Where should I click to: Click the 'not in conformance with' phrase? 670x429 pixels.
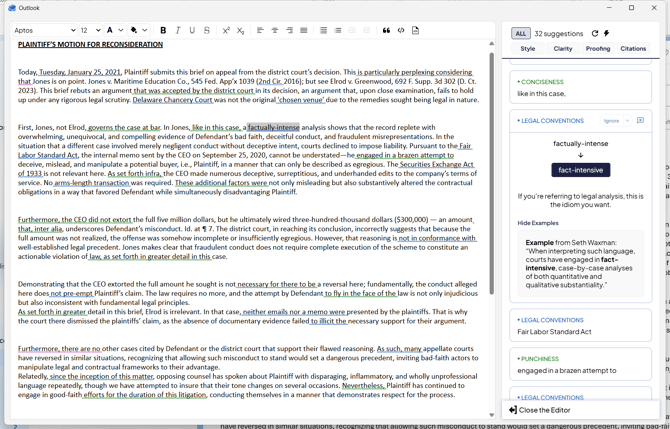pyautogui.click(x=437, y=238)
